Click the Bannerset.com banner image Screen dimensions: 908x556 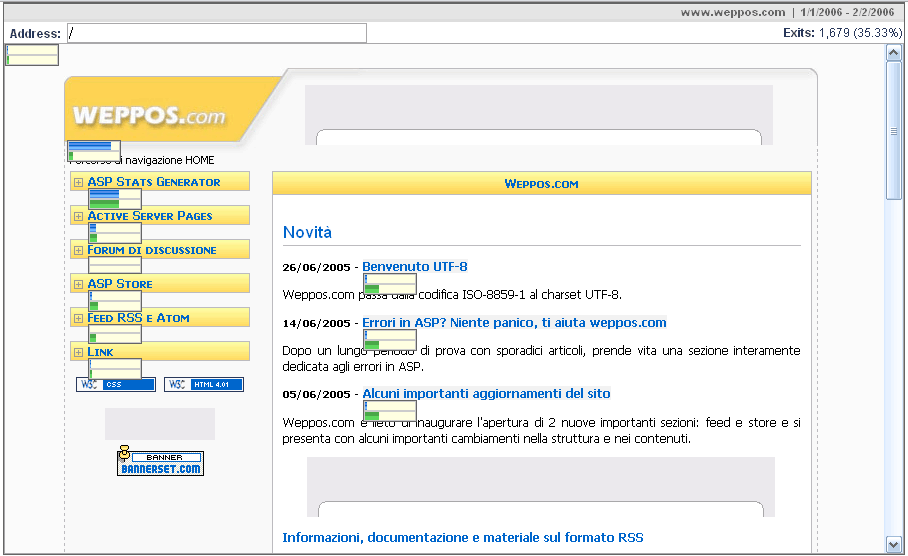pyautogui.click(x=160, y=461)
